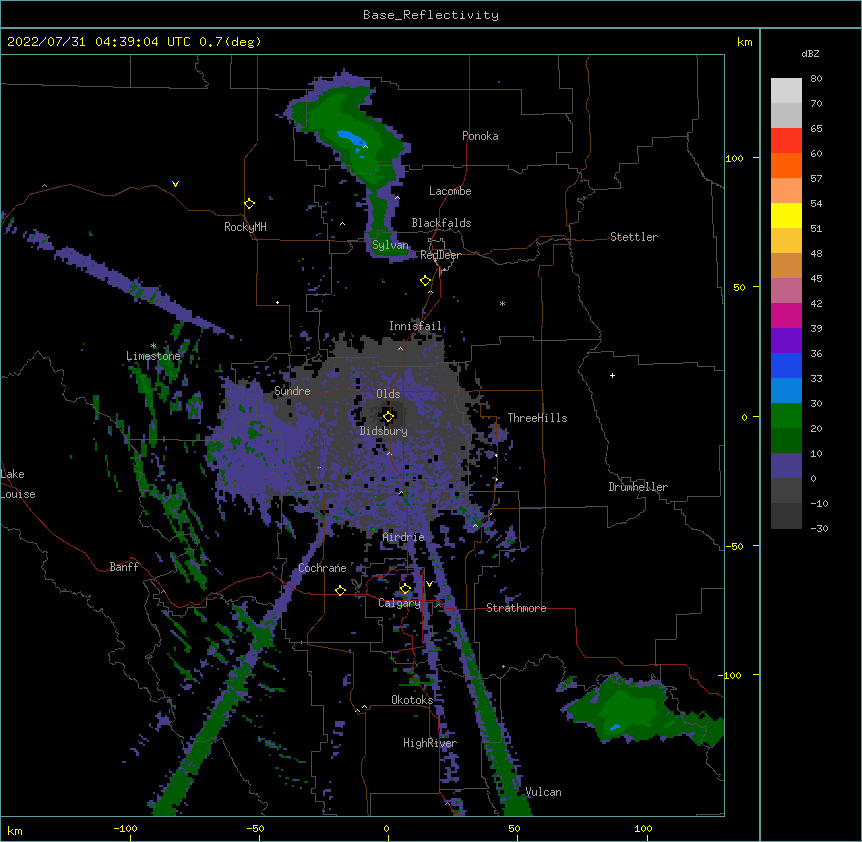The image size is (862, 842).
Task: Click the yellow marker south of RedDeer
Action: [425, 281]
